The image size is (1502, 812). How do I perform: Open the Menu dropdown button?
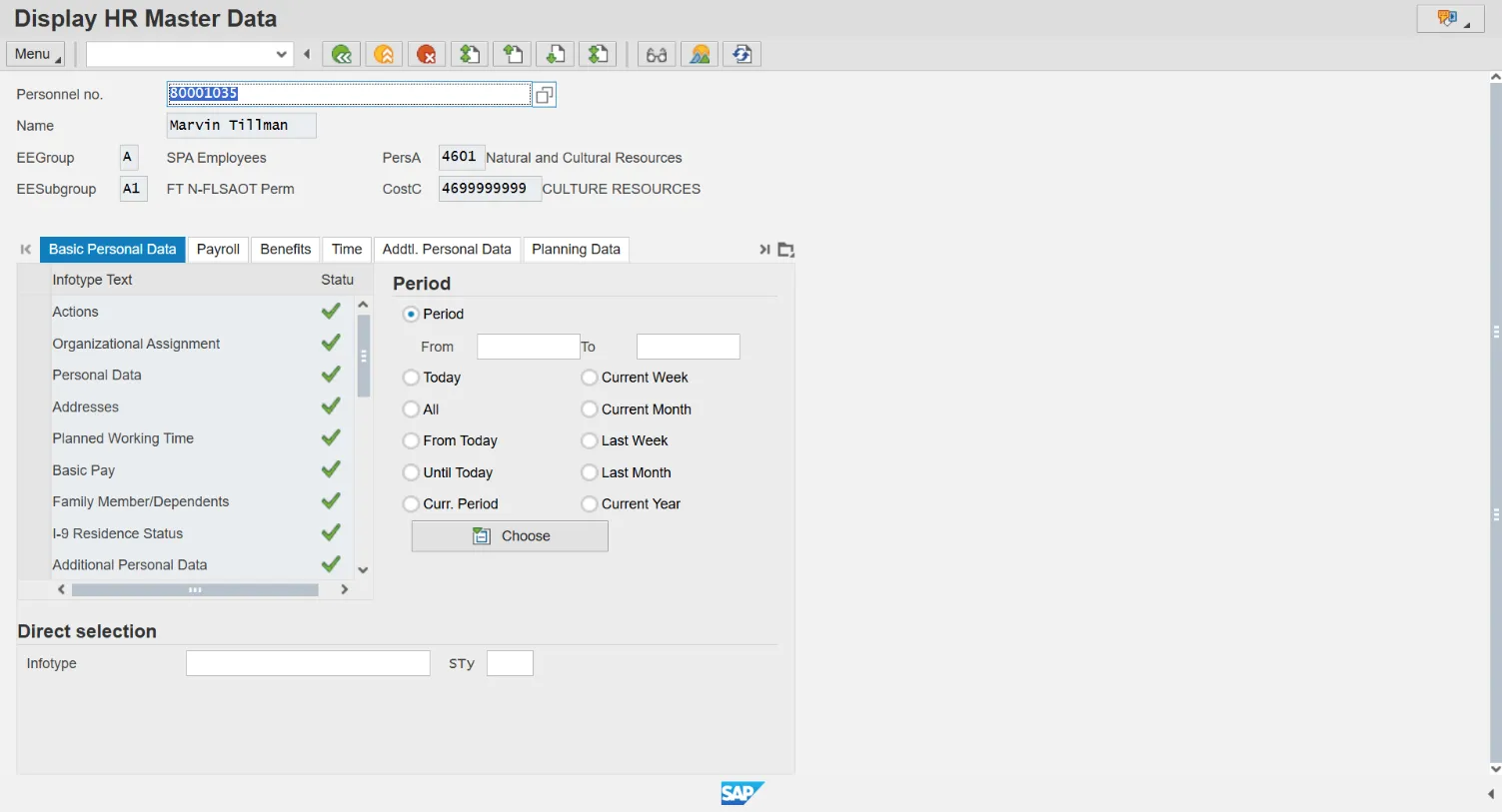click(x=36, y=55)
